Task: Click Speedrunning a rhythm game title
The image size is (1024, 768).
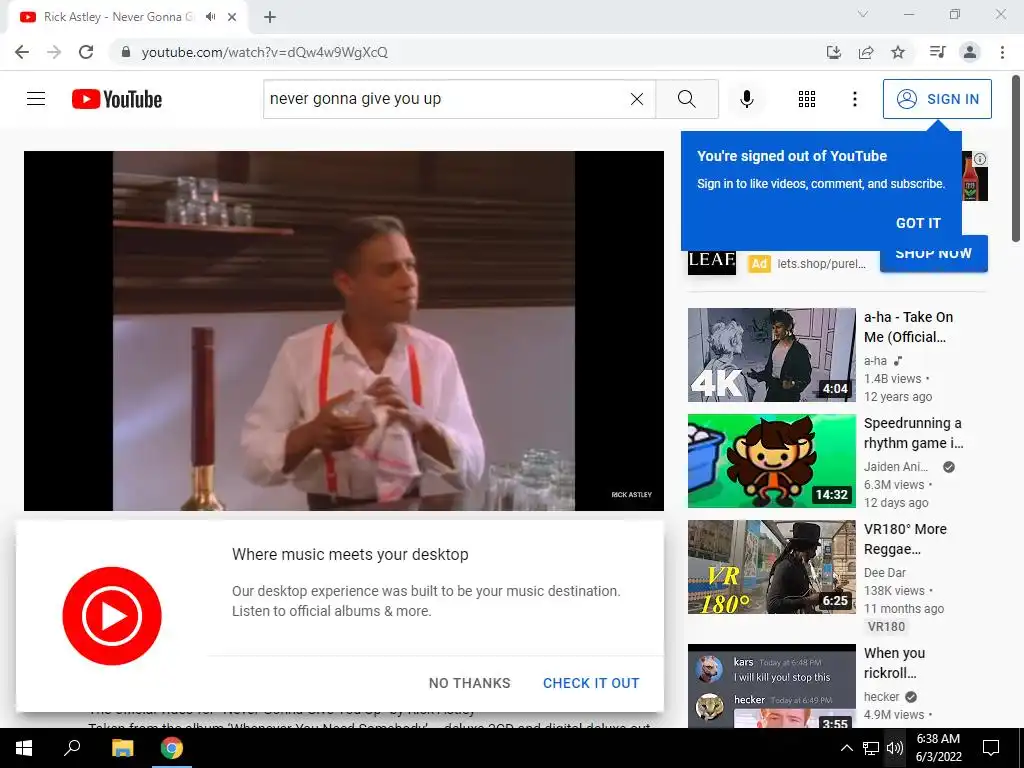Action: [x=914, y=433]
